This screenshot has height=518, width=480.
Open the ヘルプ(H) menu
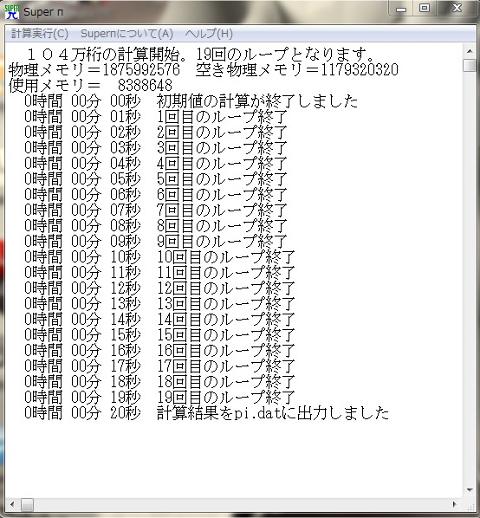click(x=209, y=34)
